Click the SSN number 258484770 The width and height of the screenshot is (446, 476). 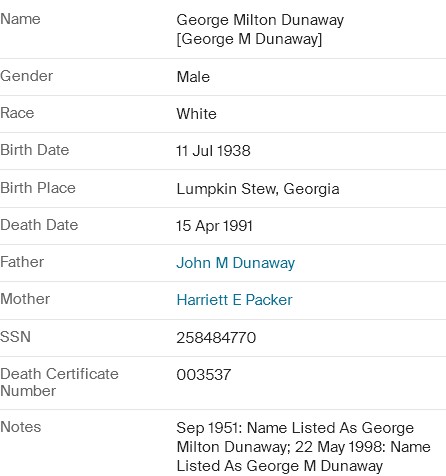click(216, 338)
